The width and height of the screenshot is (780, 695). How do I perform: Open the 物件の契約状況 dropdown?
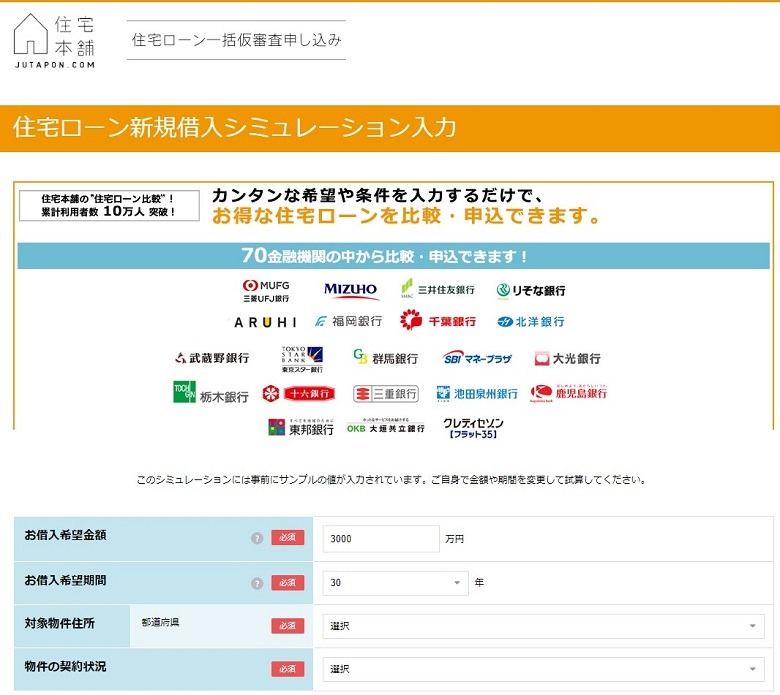(x=544, y=669)
